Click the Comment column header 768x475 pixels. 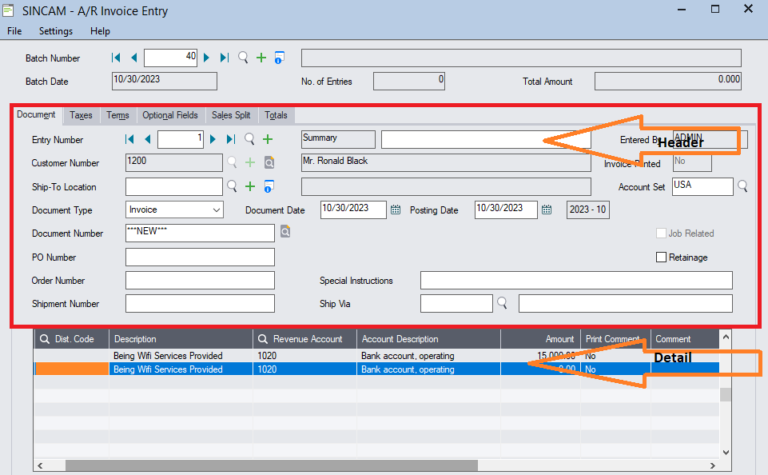685,339
